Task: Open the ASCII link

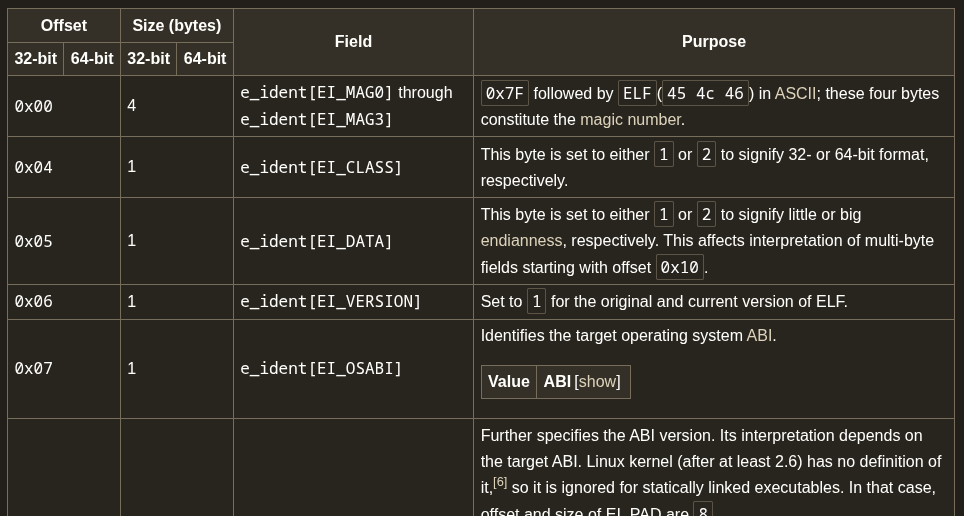Action: (x=795, y=94)
